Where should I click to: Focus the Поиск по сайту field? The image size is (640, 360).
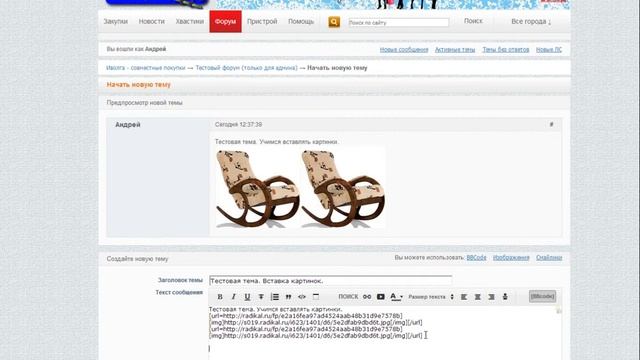coord(398,22)
